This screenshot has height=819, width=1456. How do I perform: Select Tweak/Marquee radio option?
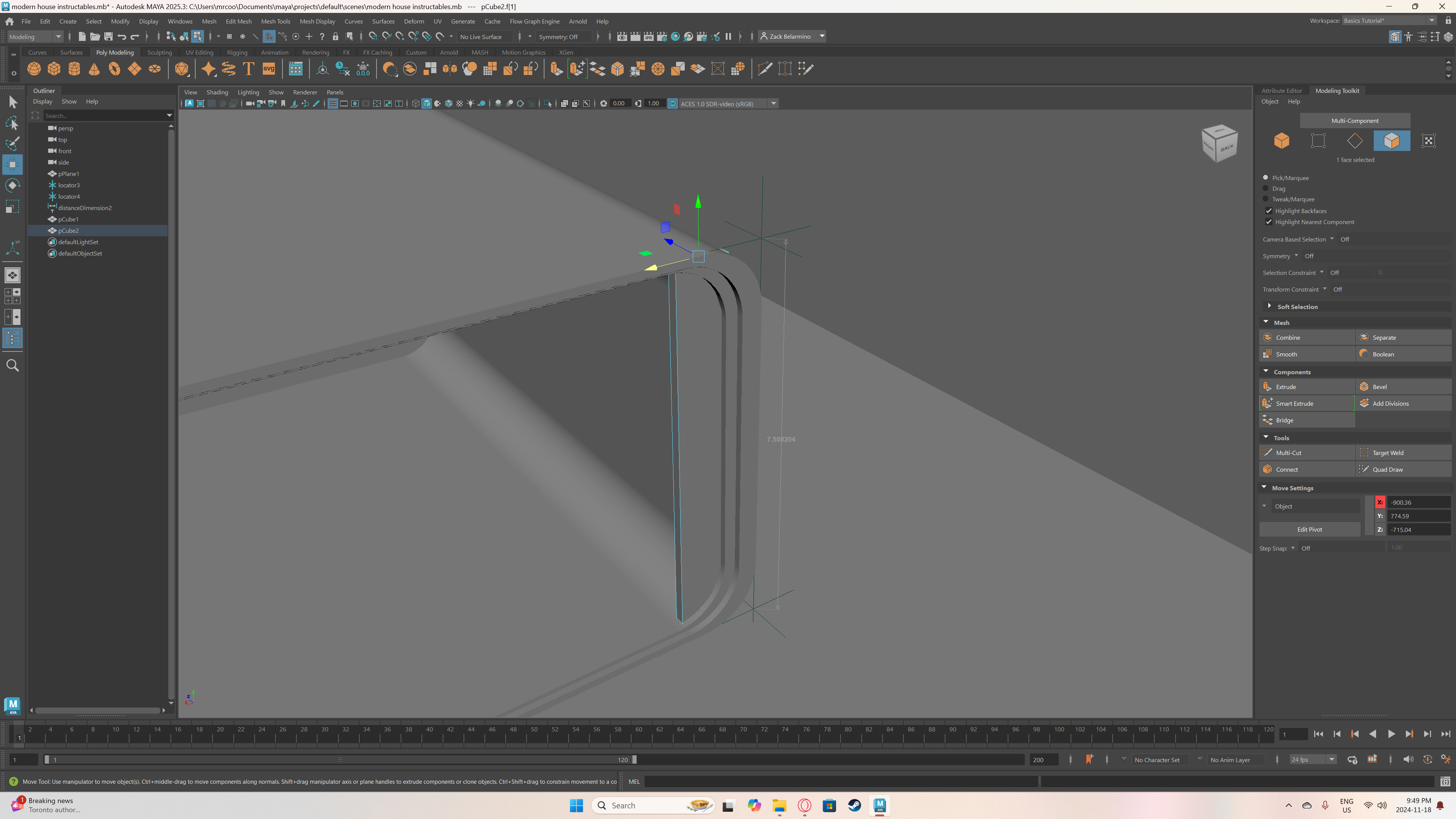pos(1266,199)
